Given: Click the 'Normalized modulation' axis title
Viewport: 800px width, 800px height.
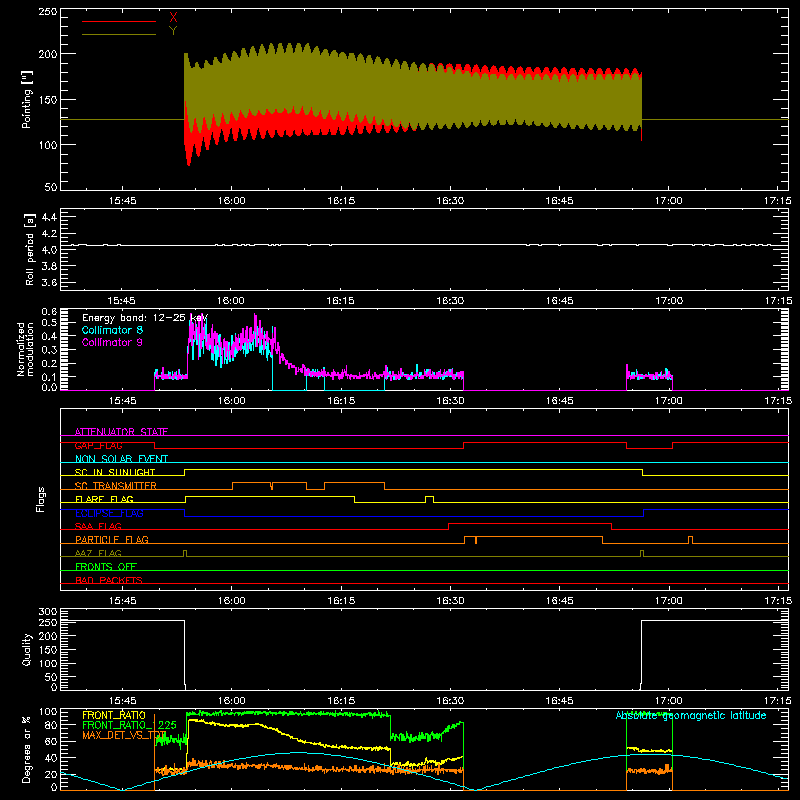Looking at the screenshot, I should 25,349.
